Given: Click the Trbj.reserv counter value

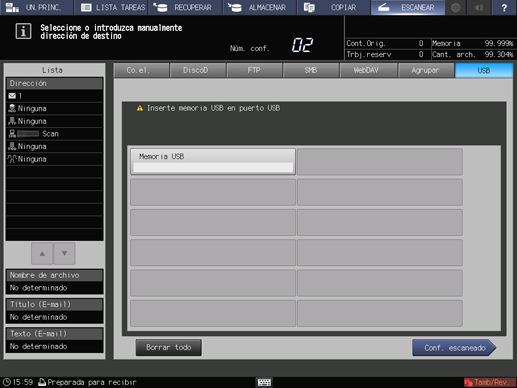Looking at the screenshot, I should pyautogui.click(x=421, y=54).
